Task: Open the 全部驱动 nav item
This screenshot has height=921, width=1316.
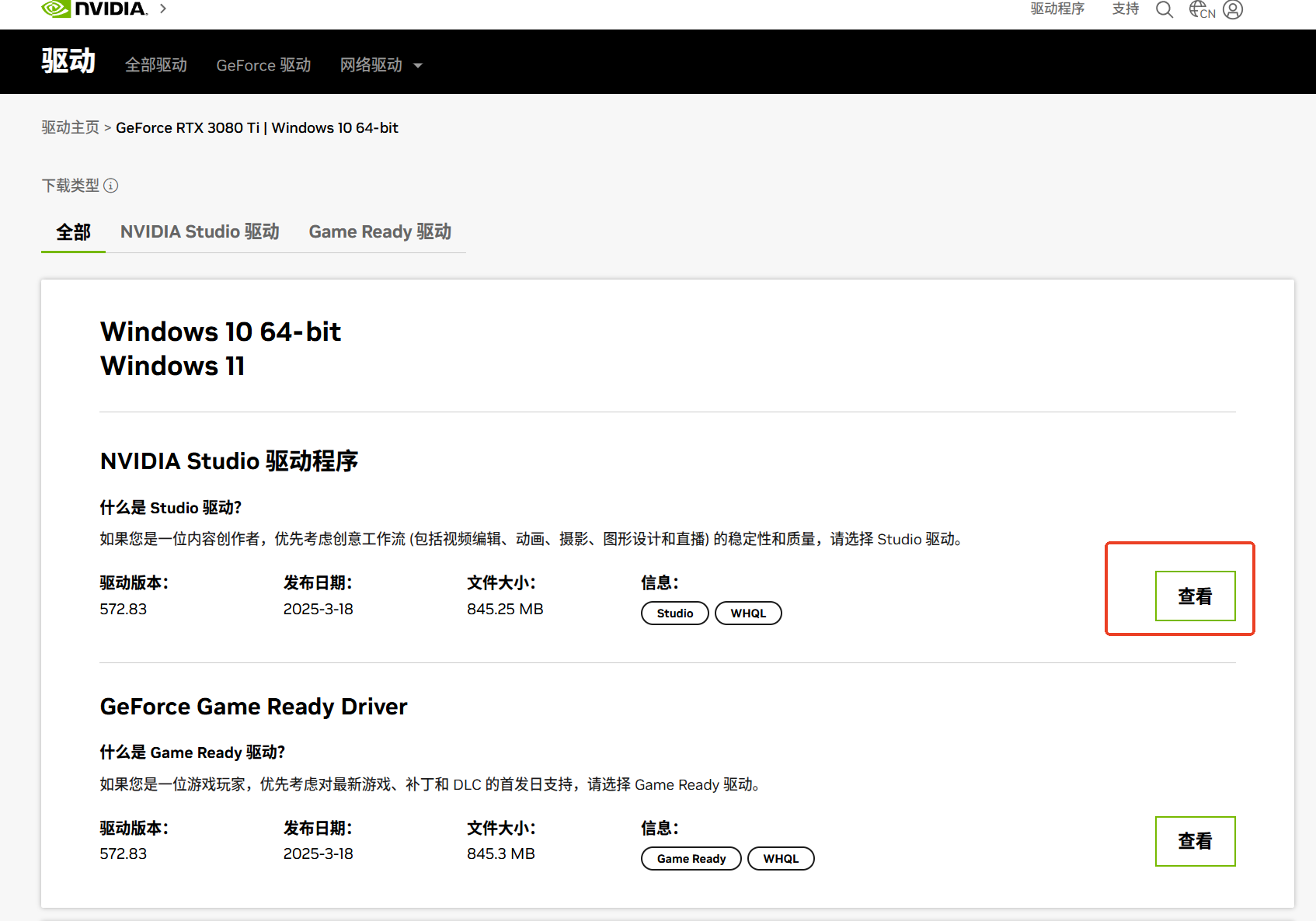Action: click(x=156, y=65)
